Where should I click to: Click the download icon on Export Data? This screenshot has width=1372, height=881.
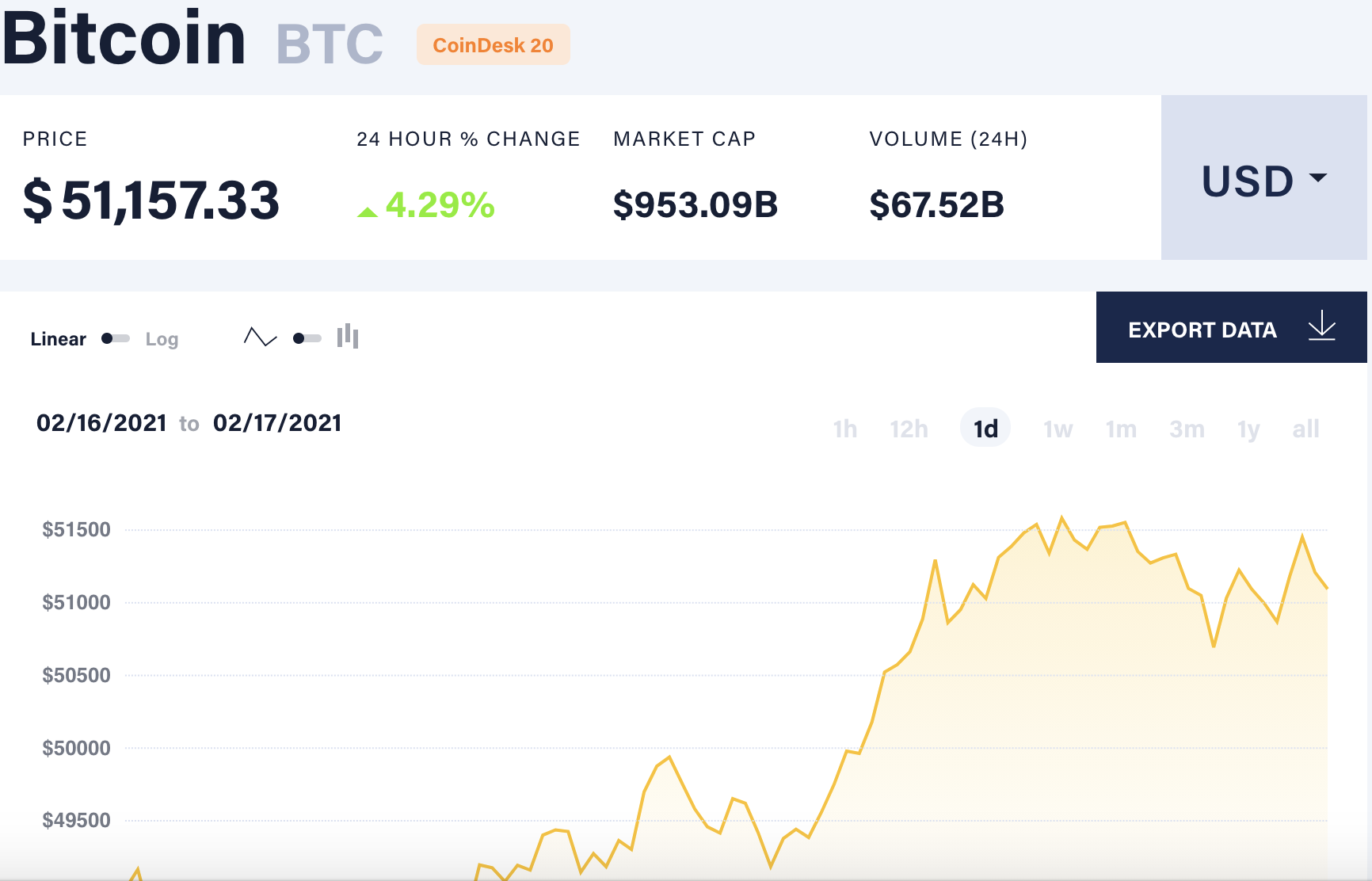[x=1321, y=328]
